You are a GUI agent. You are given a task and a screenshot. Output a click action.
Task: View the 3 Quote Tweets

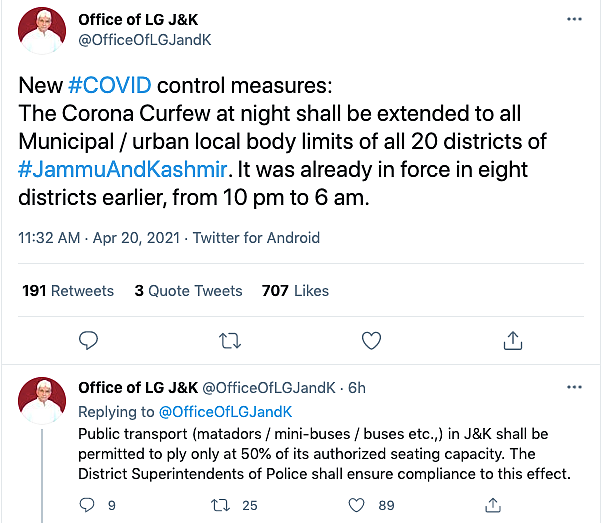(x=188, y=291)
